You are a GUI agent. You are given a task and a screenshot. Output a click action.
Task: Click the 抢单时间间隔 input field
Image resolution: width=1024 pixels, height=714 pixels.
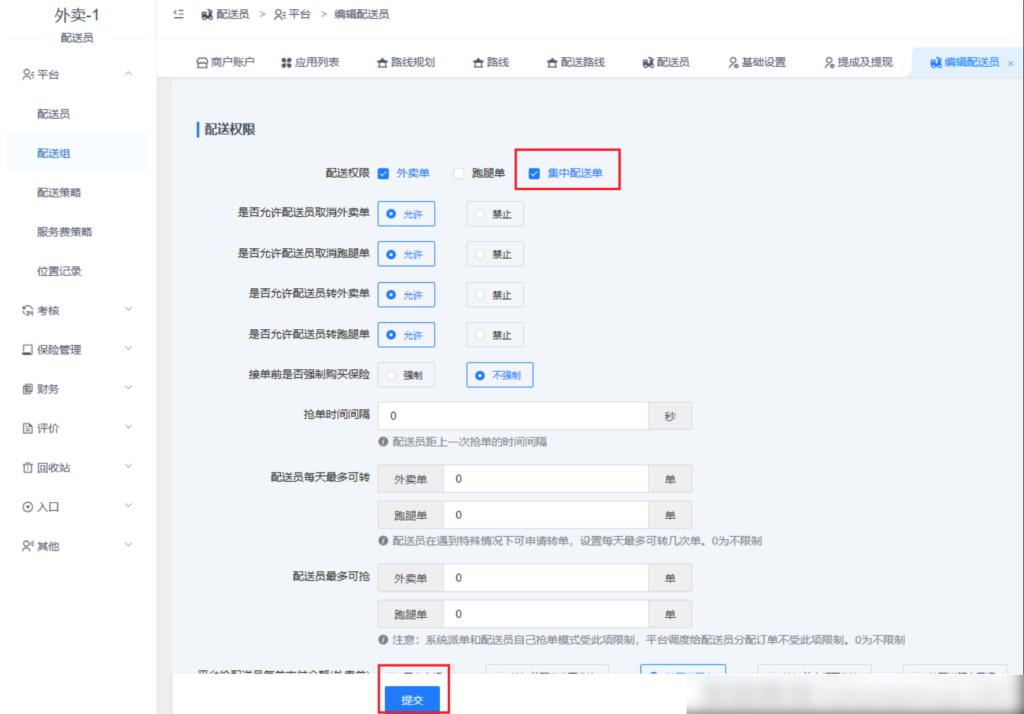[512, 415]
